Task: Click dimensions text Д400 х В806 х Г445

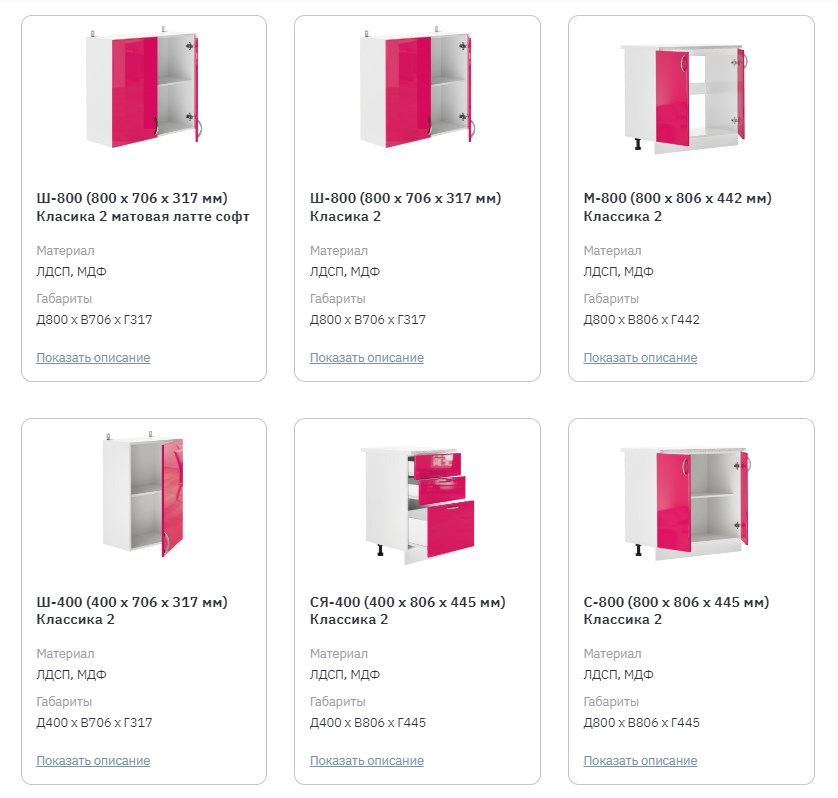Action: (367, 723)
